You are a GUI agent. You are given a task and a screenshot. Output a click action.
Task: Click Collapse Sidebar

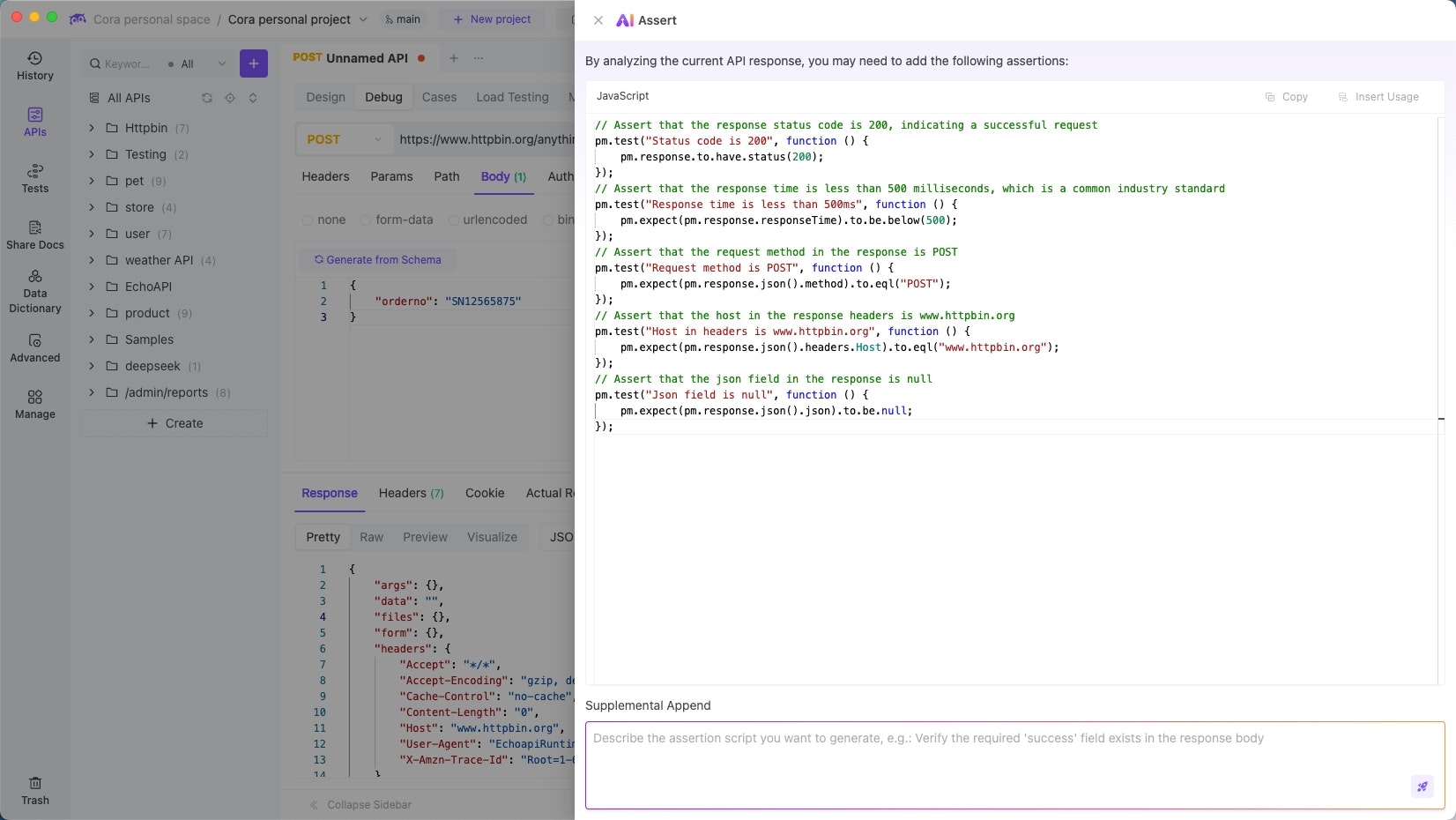click(360, 805)
